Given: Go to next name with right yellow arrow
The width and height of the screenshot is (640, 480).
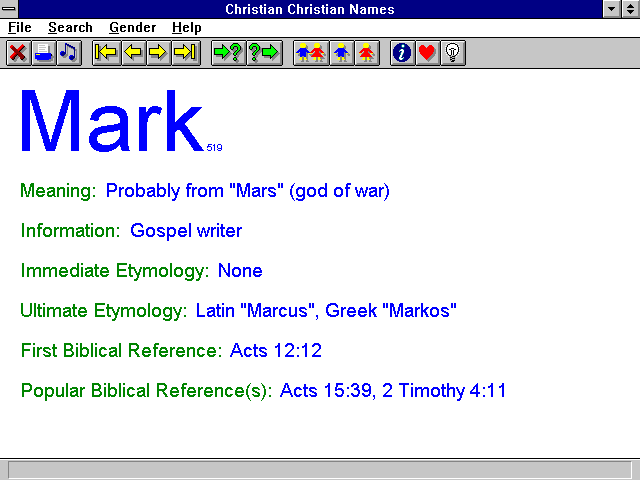Looking at the screenshot, I should click(x=158, y=53).
